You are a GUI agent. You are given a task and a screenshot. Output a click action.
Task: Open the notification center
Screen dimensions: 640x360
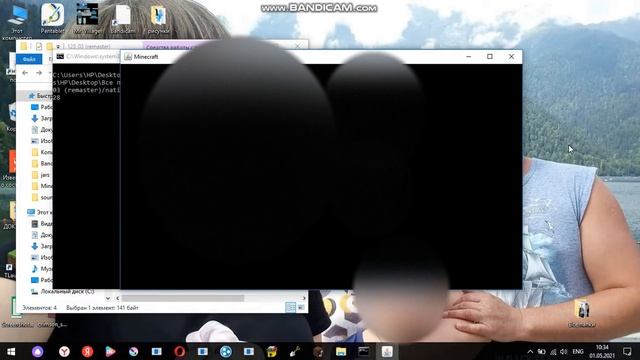[627, 351]
